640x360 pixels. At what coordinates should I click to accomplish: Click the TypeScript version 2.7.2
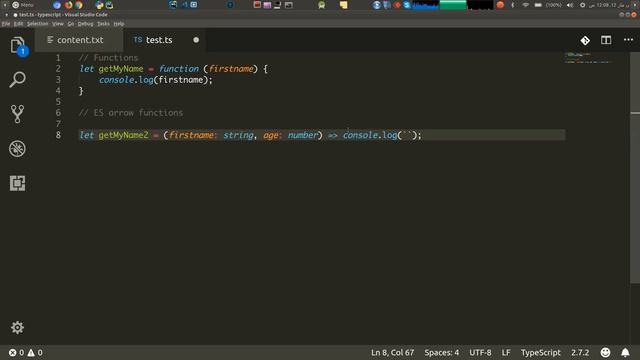click(x=580, y=352)
